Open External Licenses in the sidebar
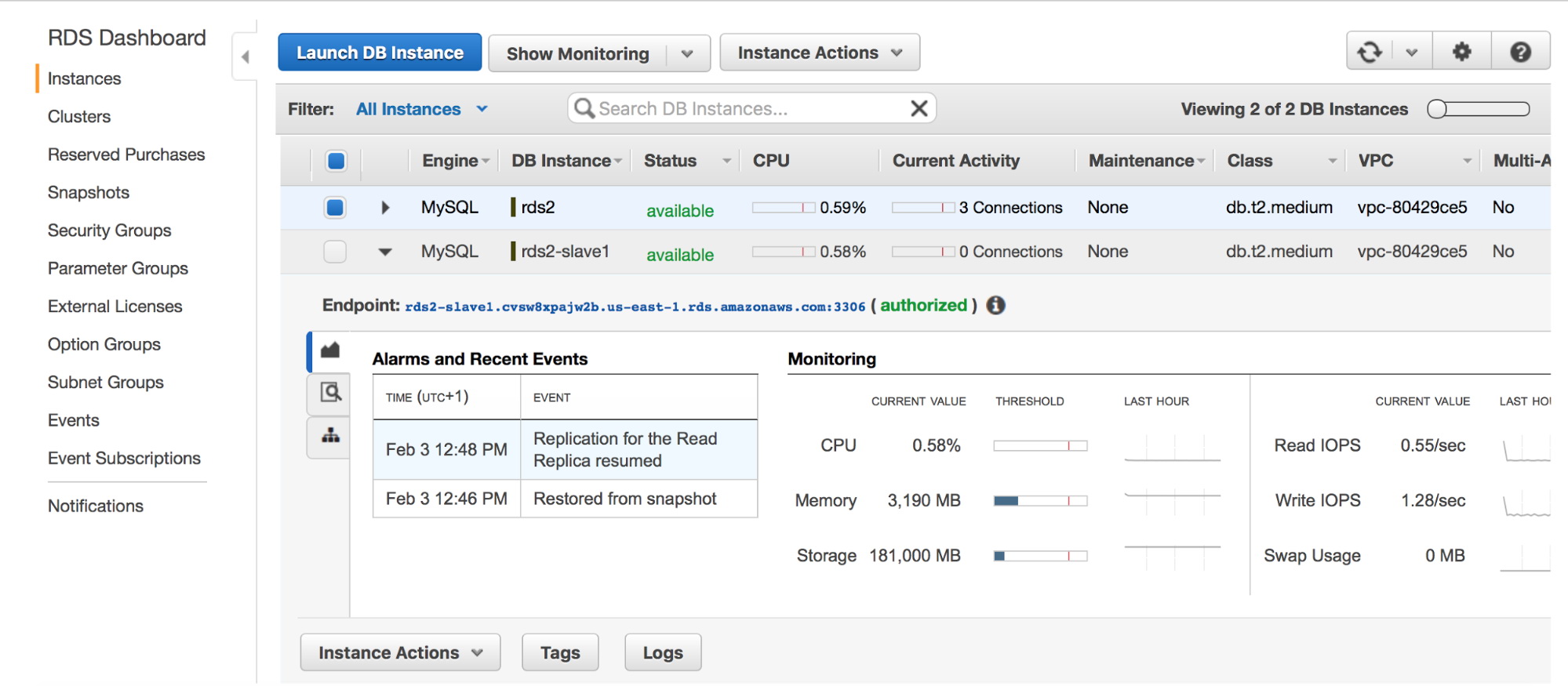 [115, 307]
